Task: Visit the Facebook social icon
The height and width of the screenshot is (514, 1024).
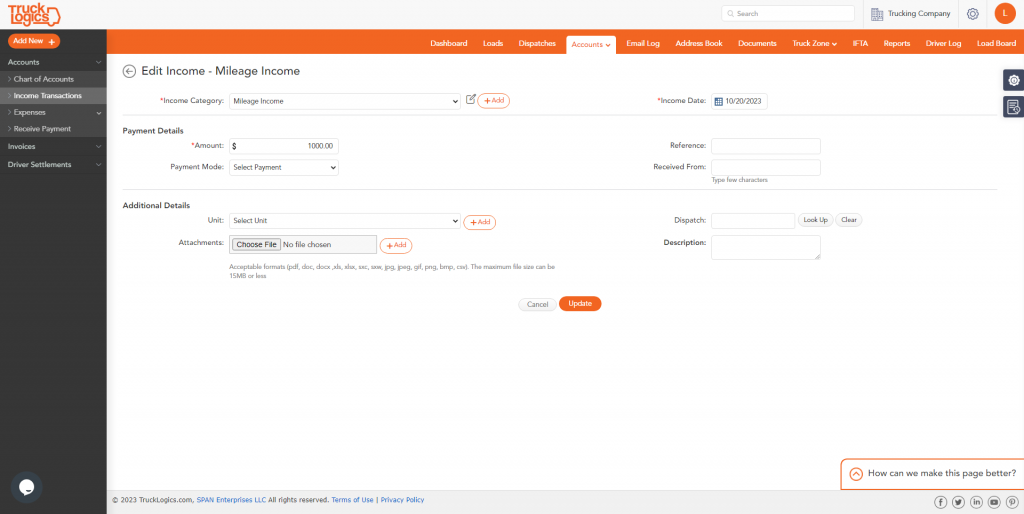Action: 940,502
